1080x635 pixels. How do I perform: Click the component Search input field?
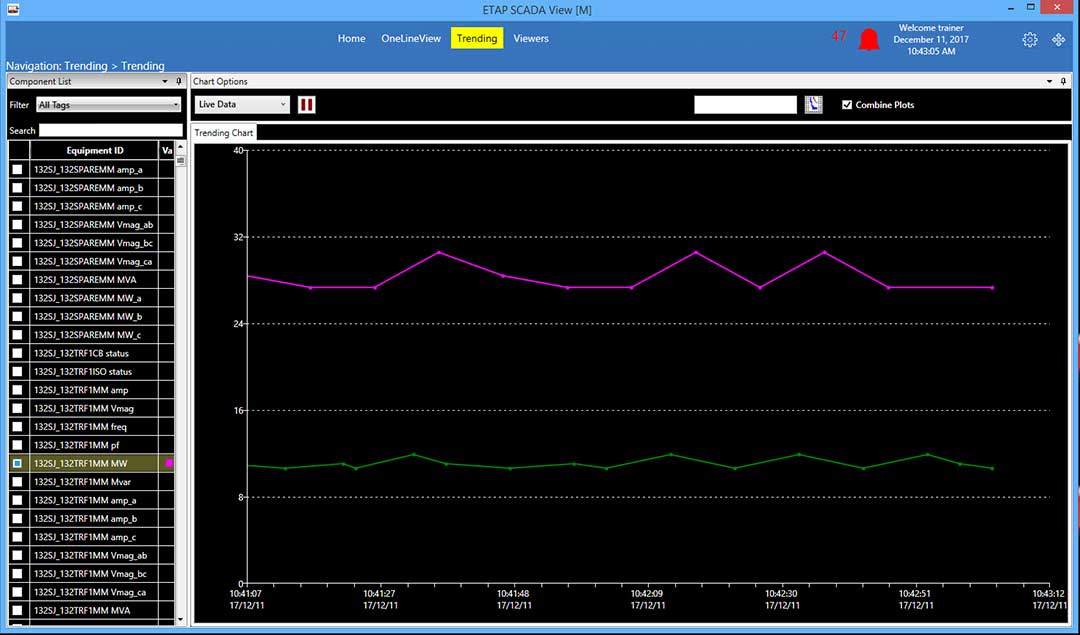110,130
